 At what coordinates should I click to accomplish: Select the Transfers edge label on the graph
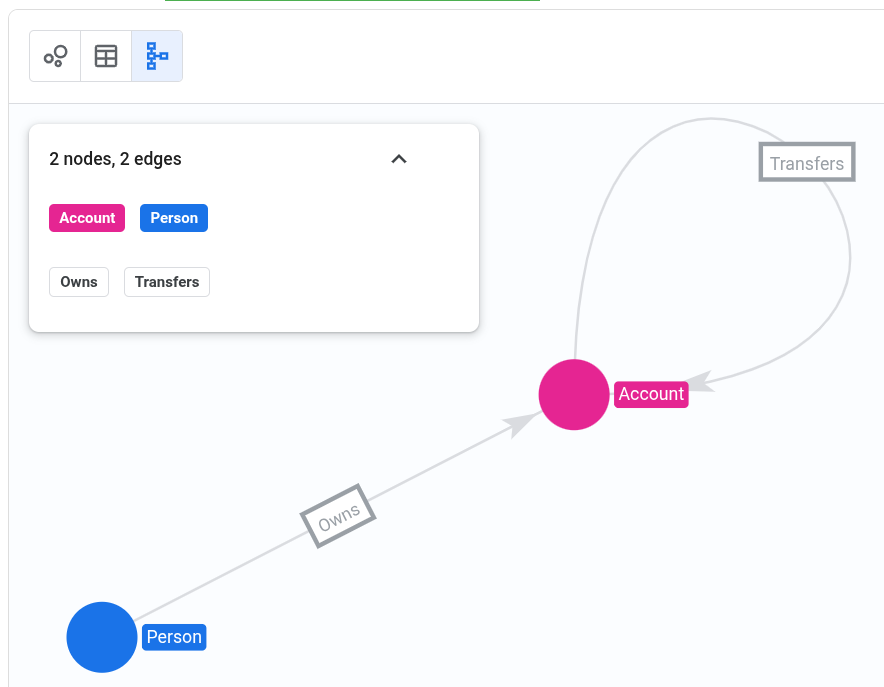(806, 161)
